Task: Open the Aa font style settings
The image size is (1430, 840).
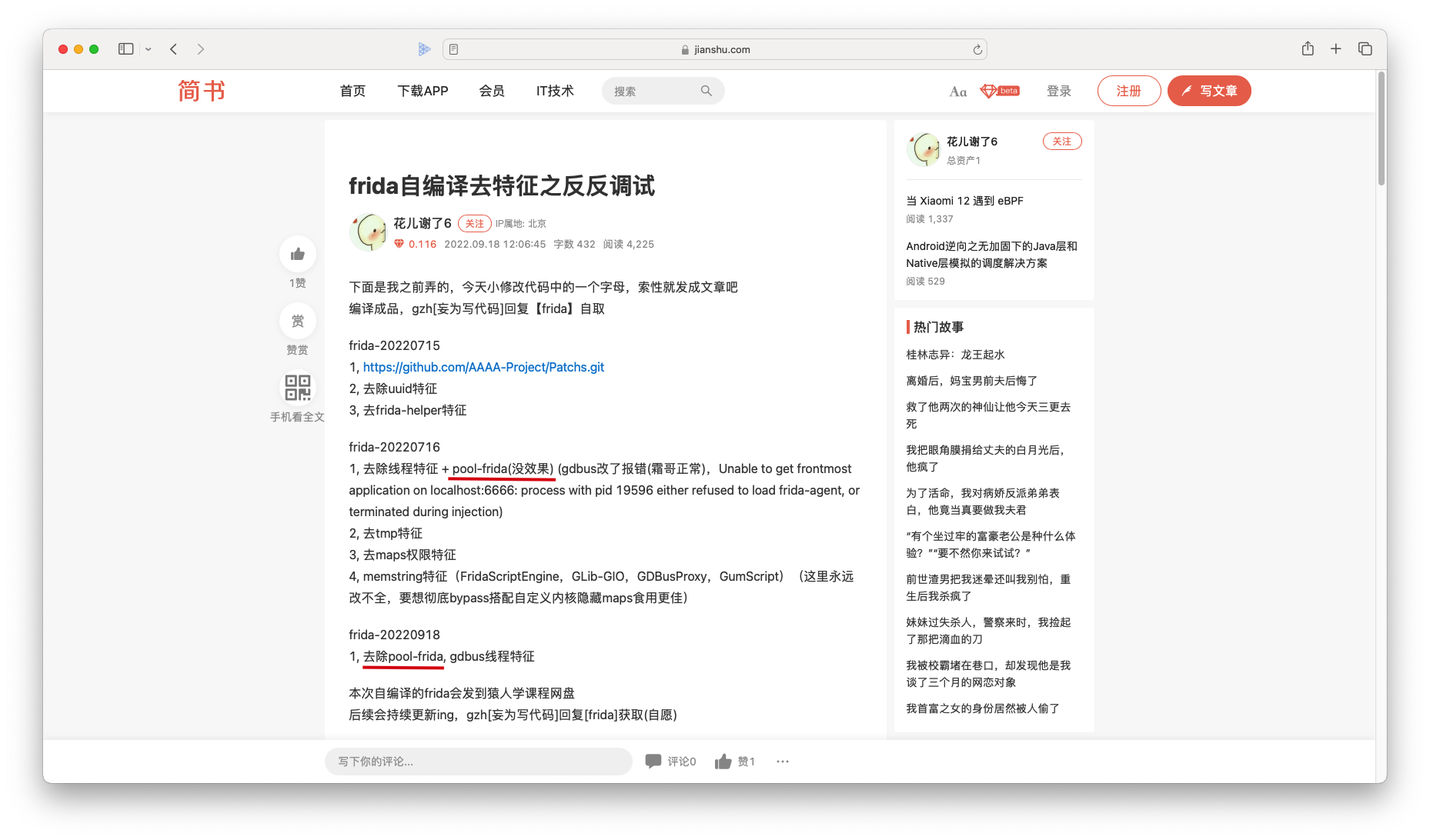Action: [x=958, y=92]
